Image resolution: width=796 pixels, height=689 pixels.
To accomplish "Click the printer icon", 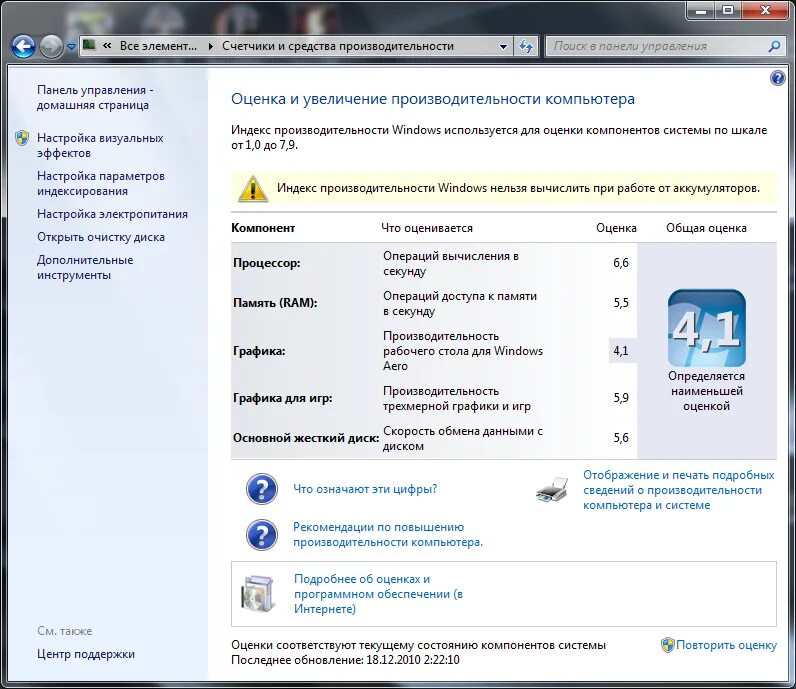I will coord(552,490).
